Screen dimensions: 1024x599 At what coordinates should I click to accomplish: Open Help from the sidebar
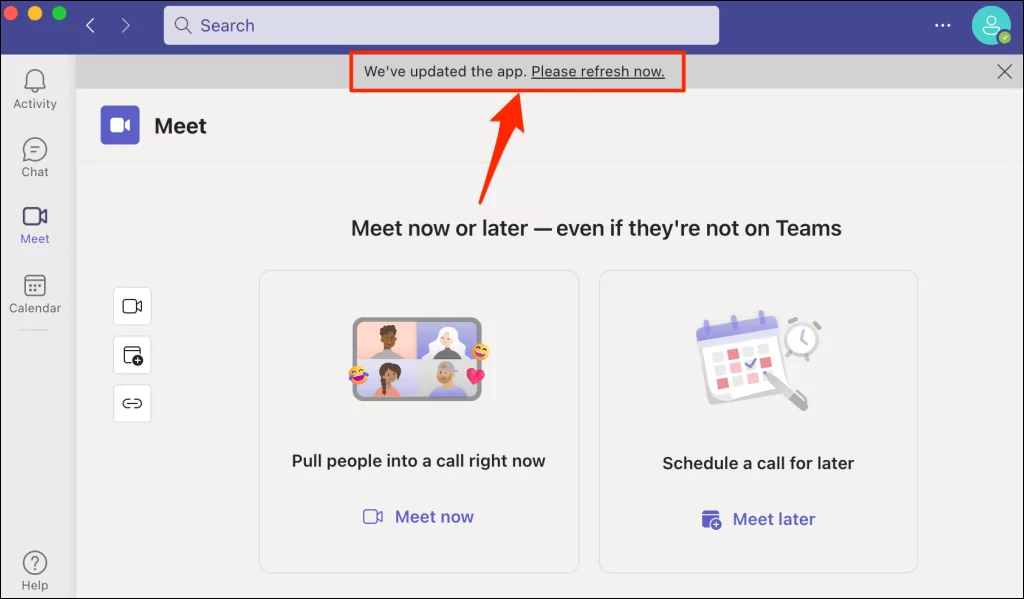35,571
